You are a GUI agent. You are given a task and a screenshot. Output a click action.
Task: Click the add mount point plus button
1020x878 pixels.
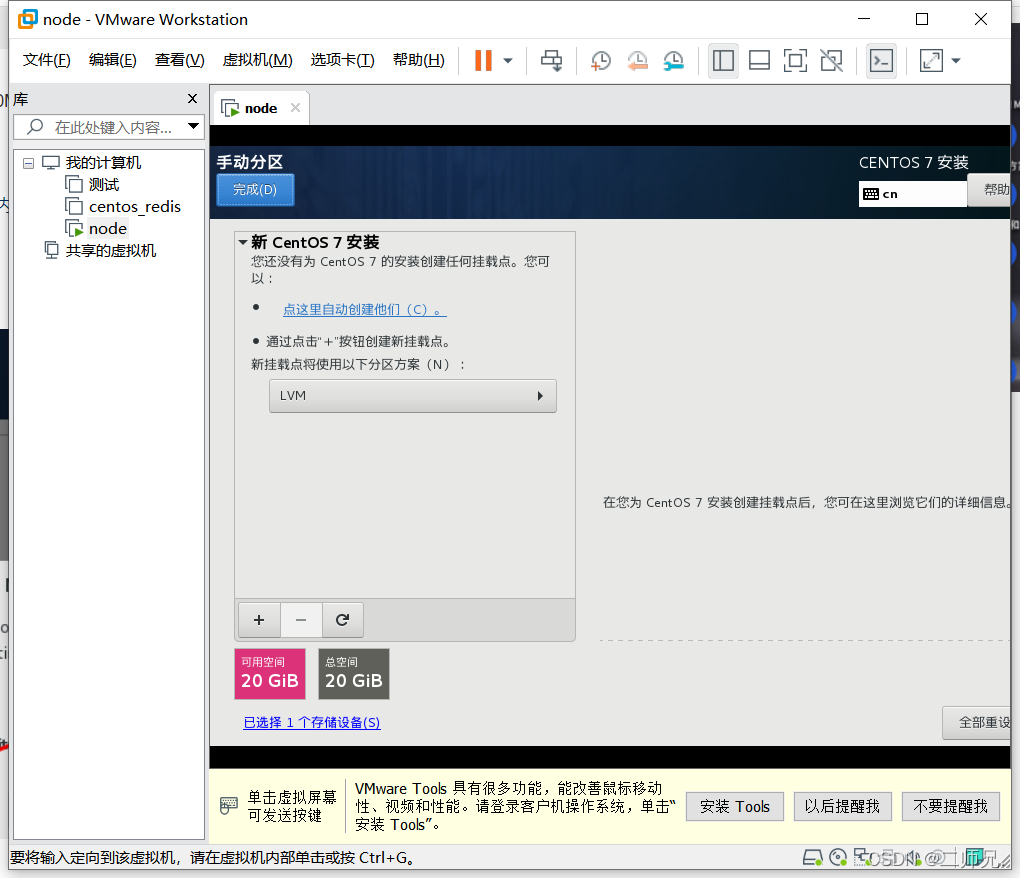click(258, 619)
